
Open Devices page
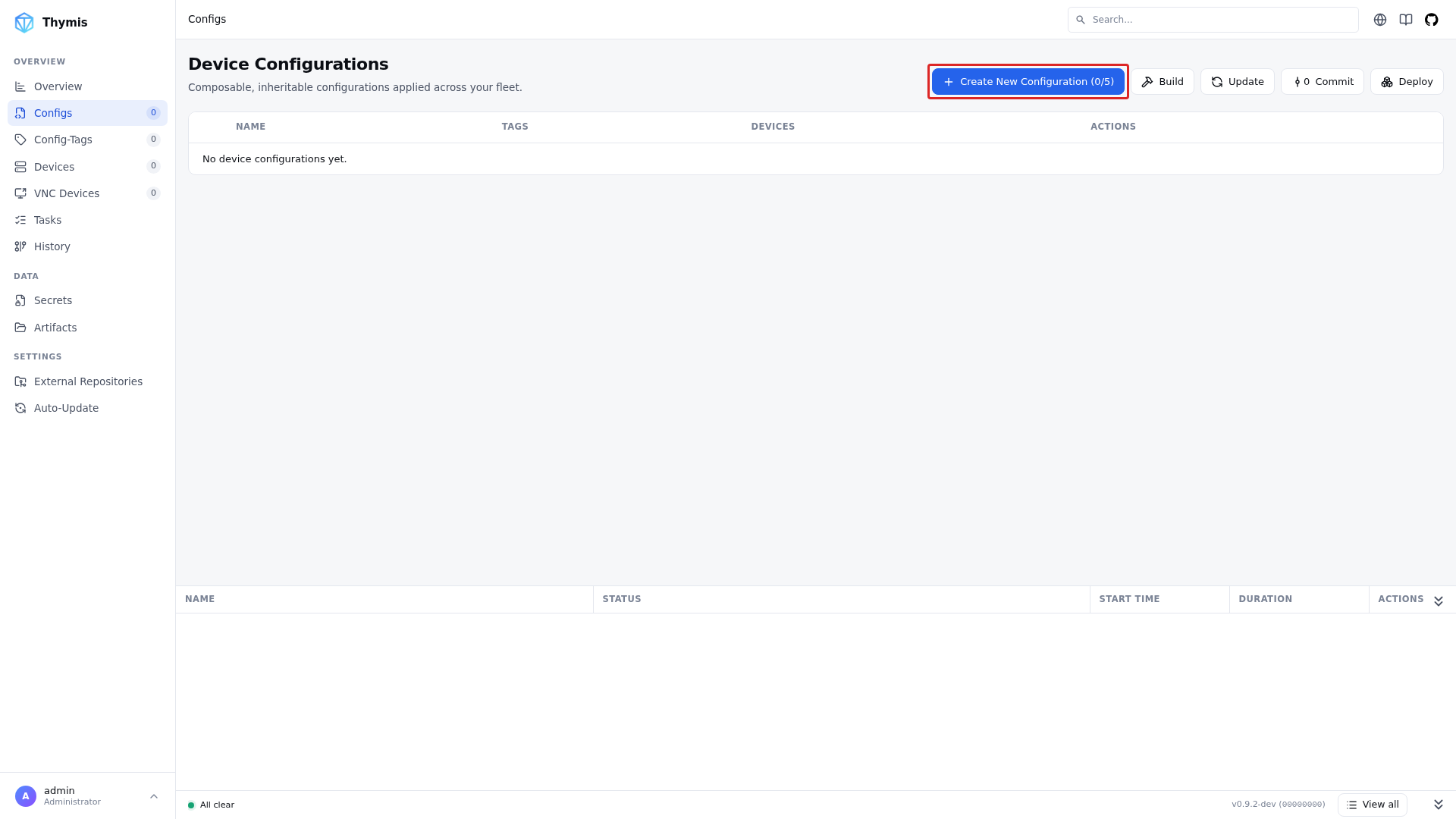[87, 167]
